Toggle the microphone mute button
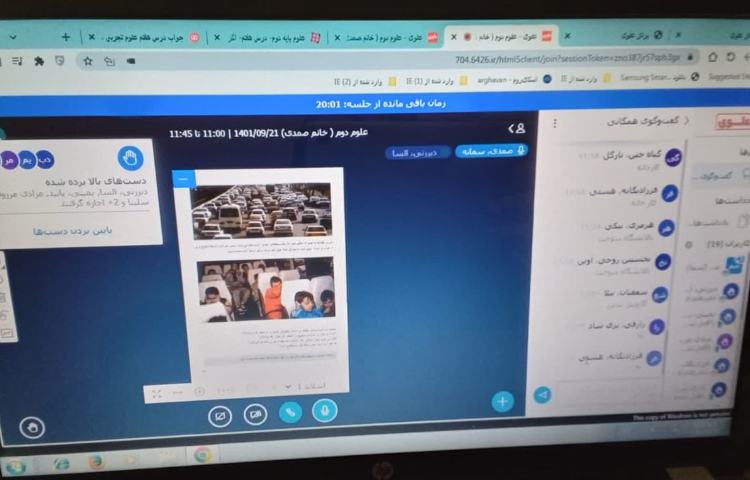Screen dimensions: 750x480 tap(325, 411)
